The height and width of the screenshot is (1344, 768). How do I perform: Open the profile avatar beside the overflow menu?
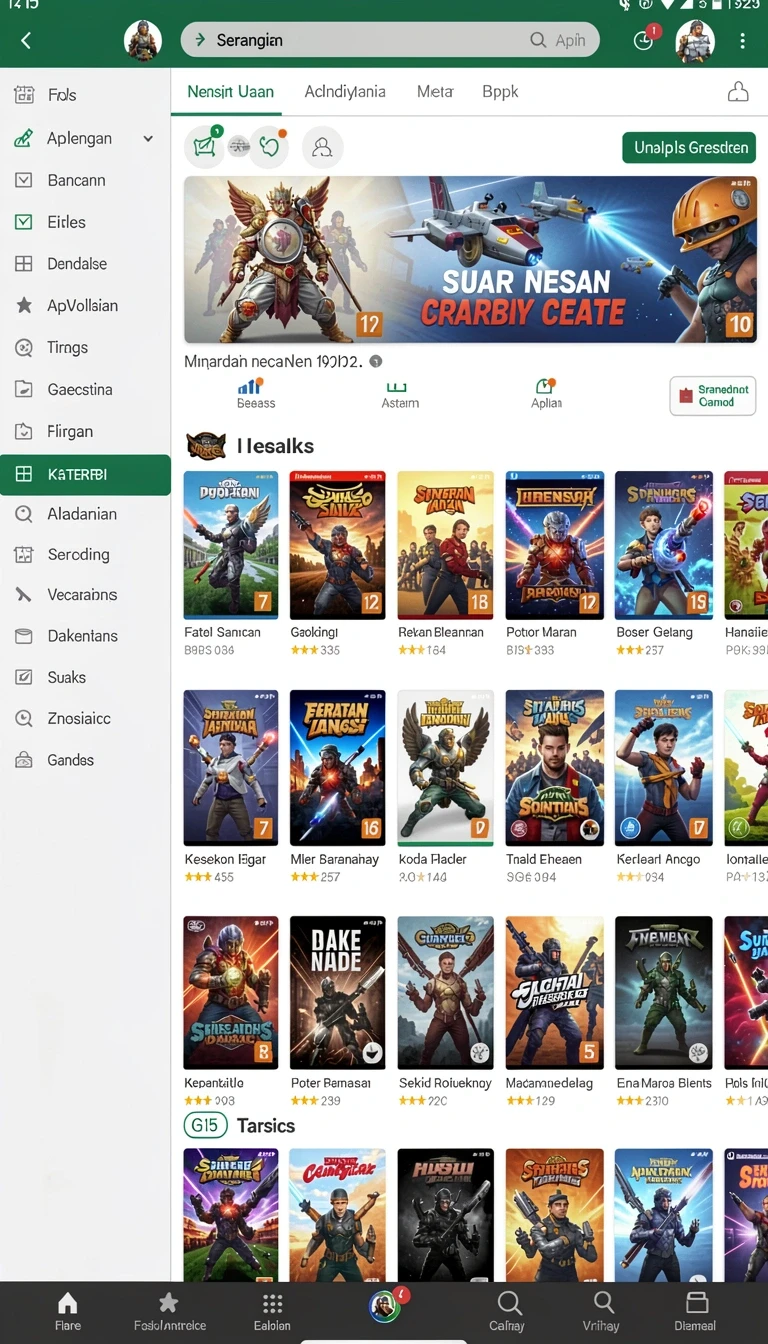point(695,41)
